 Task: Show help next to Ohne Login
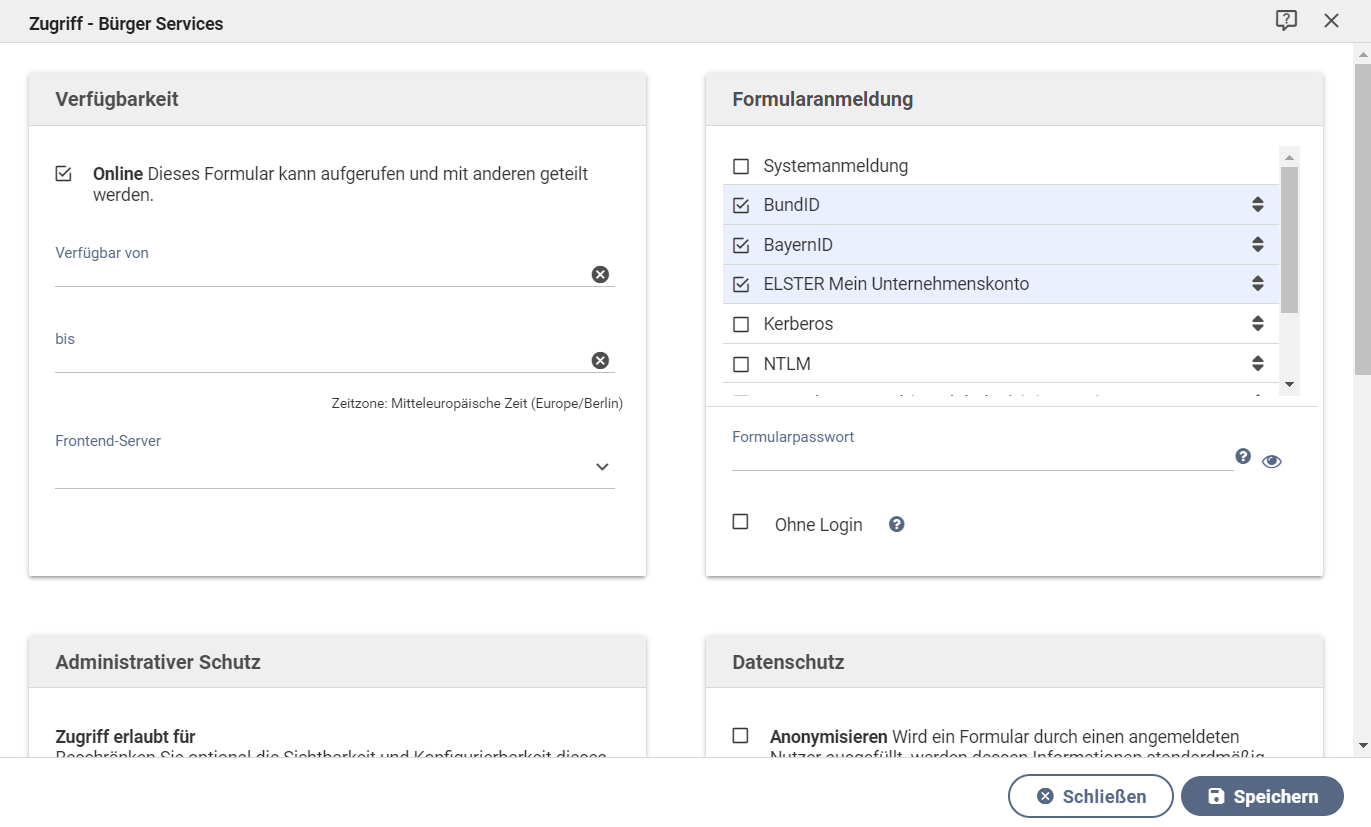point(896,523)
